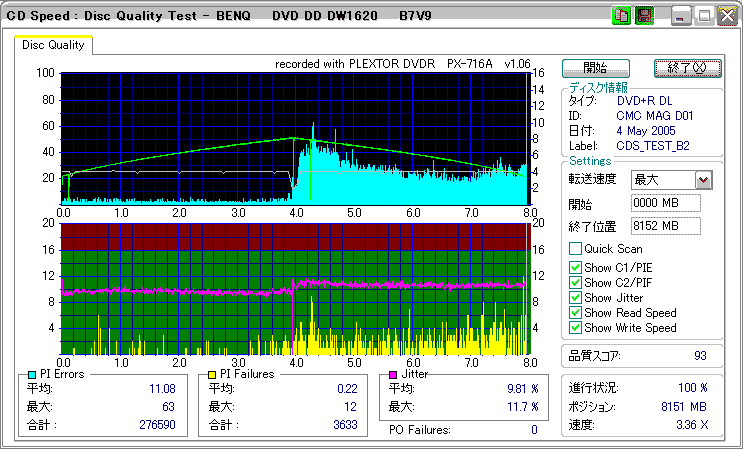Maximize the Disc Quality Test window
The height and width of the screenshot is (449, 743).
click(x=704, y=16)
